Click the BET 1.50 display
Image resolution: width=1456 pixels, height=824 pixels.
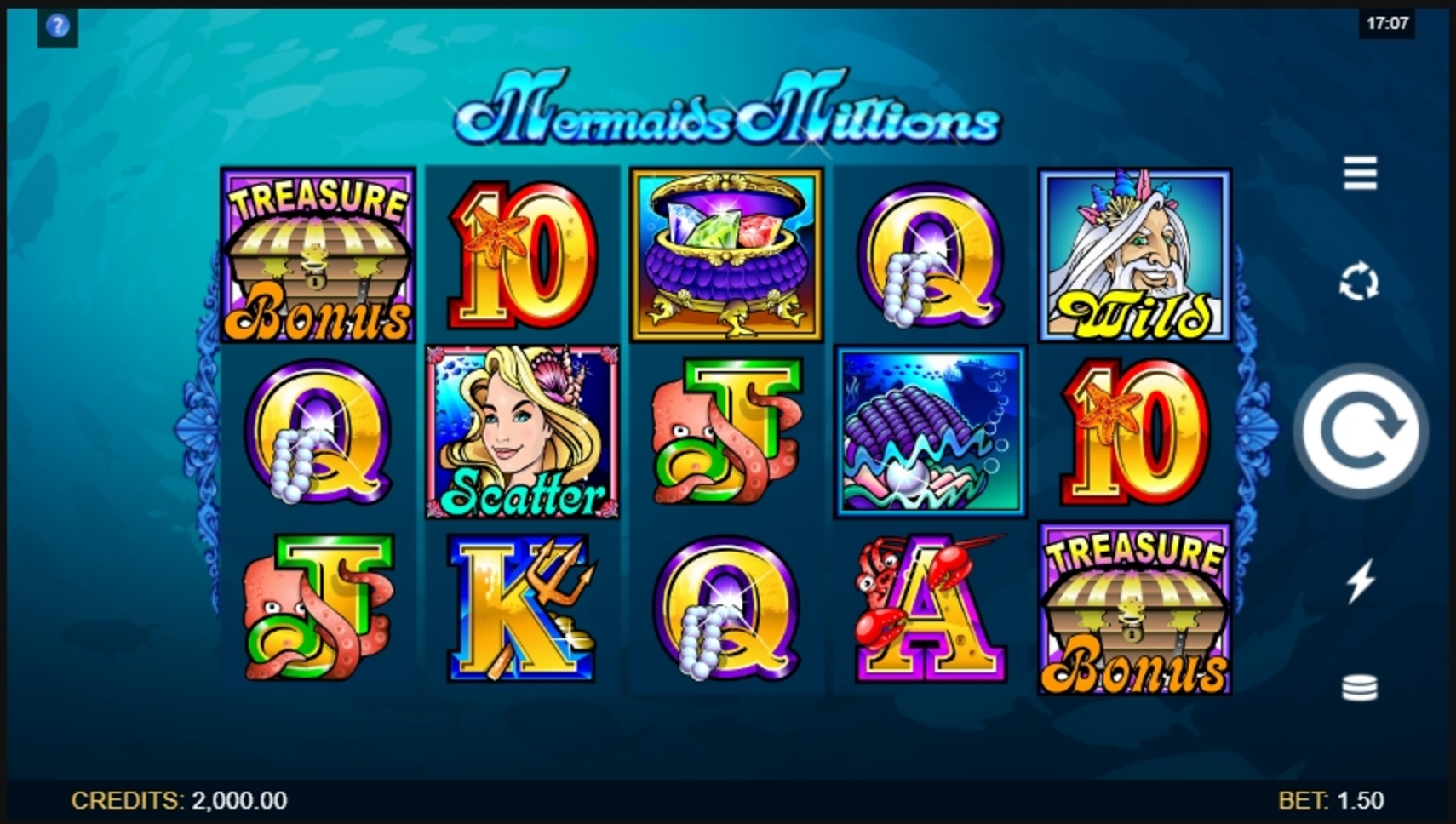coord(1331,800)
